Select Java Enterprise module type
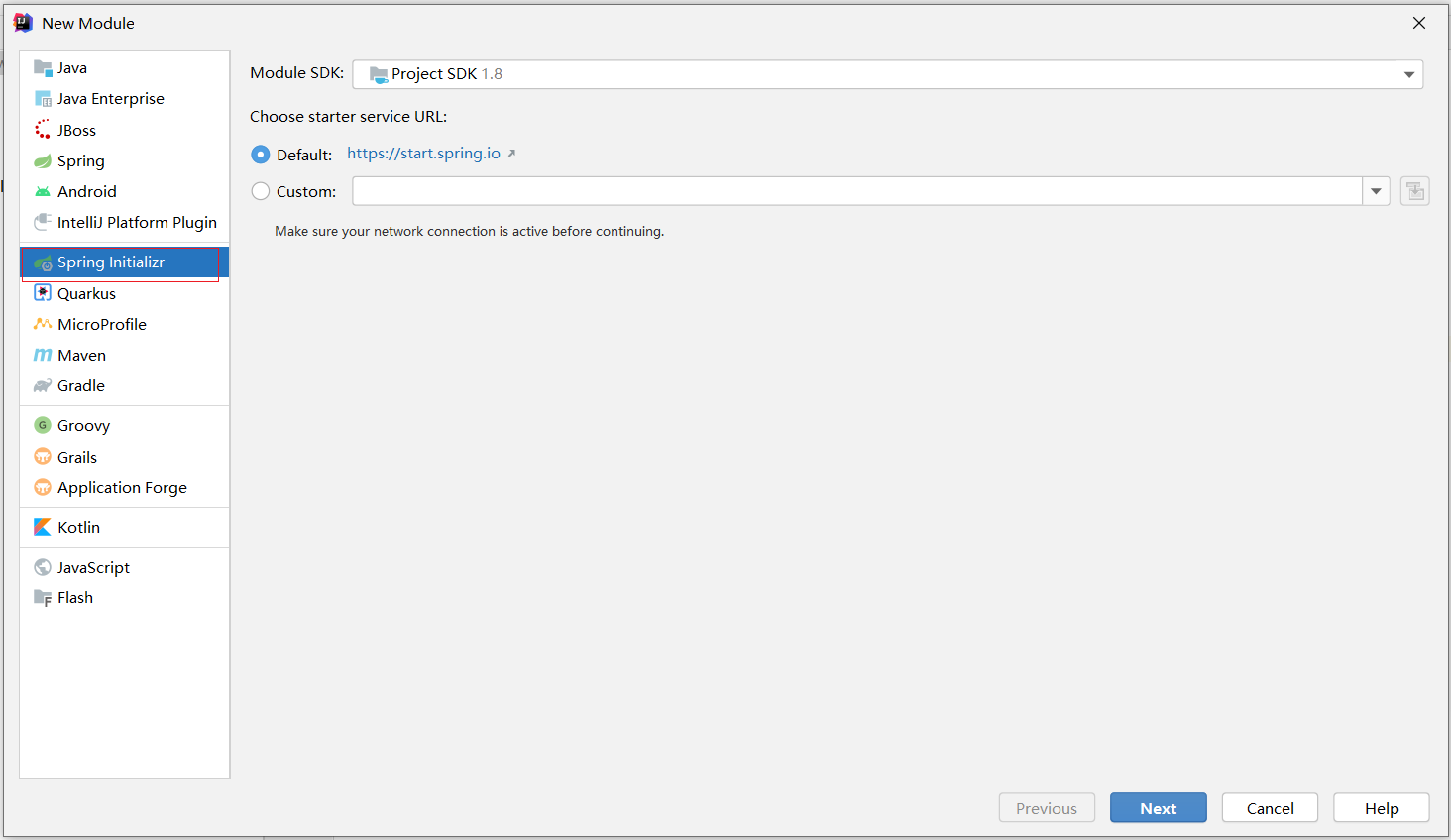1451x840 pixels. (110, 99)
